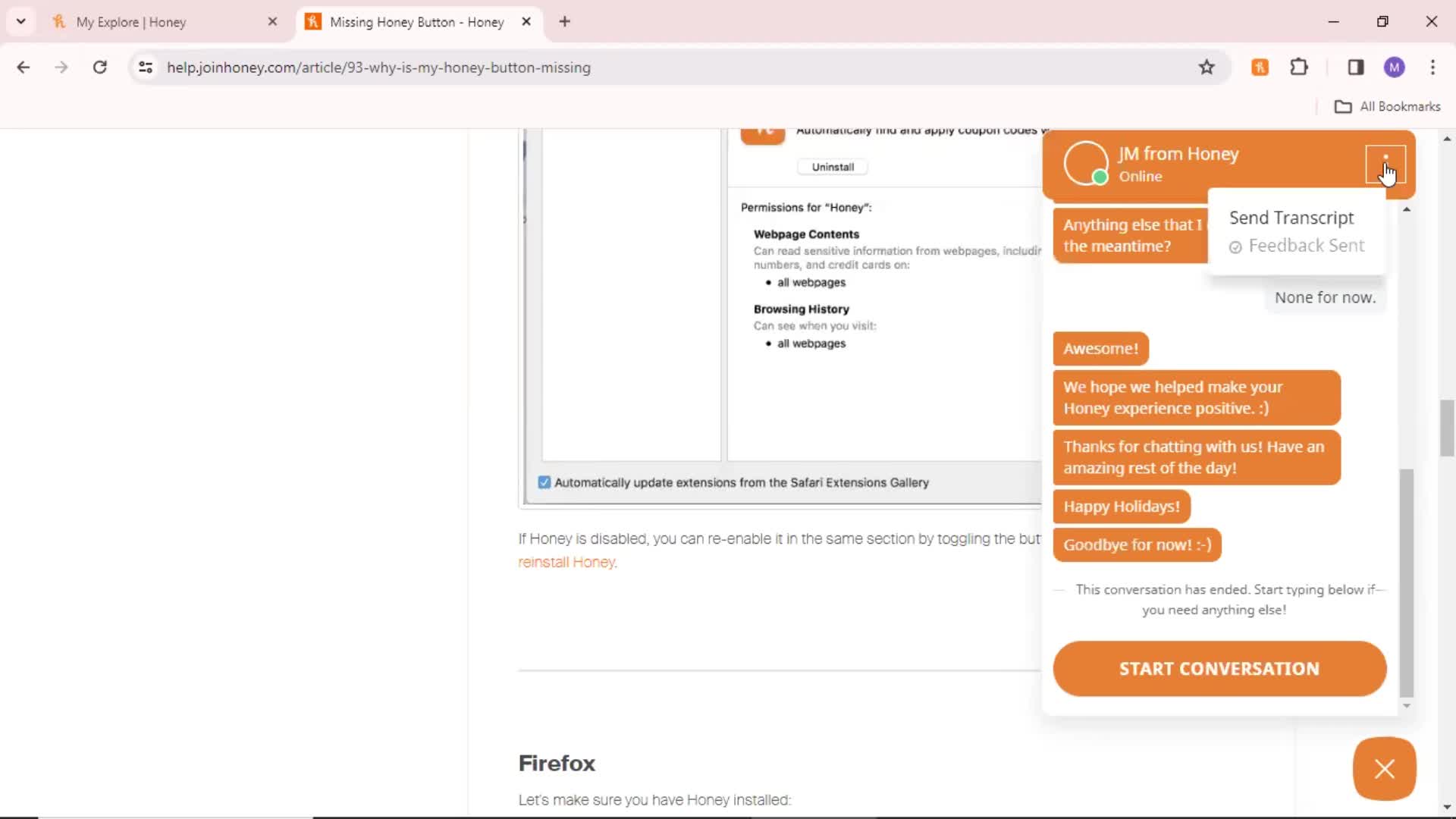The width and height of the screenshot is (1456, 819).
Task: Scroll down in the chat window
Action: pyautogui.click(x=1407, y=706)
